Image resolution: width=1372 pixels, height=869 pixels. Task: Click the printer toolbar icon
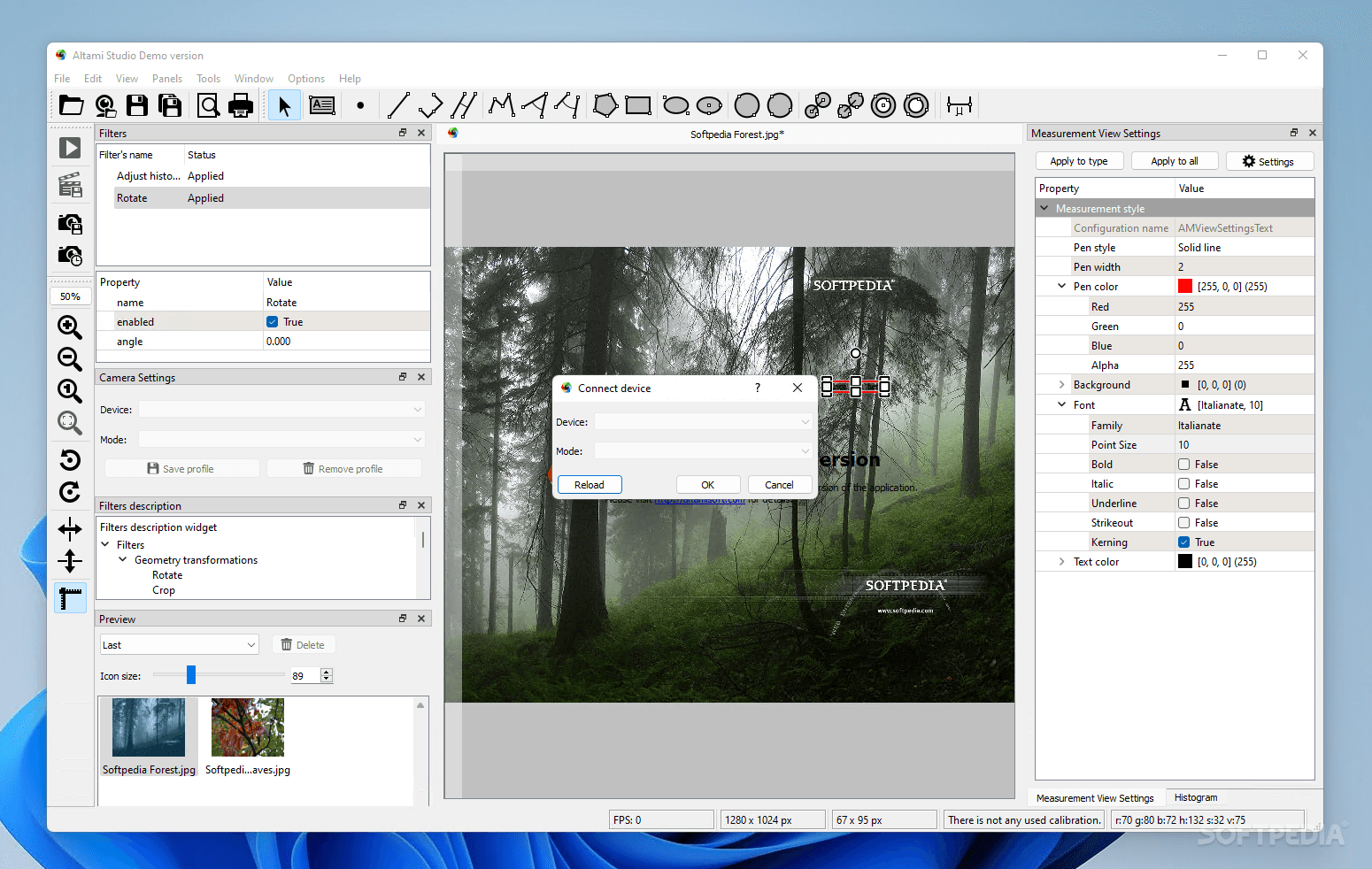pyautogui.click(x=241, y=106)
